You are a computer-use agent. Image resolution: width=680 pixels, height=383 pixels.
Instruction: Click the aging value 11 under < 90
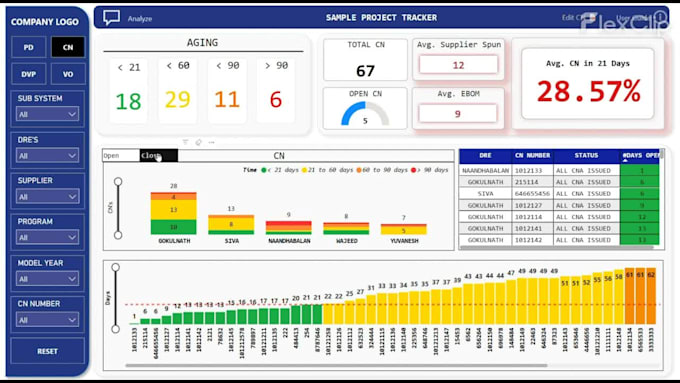[x=227, y=99]
